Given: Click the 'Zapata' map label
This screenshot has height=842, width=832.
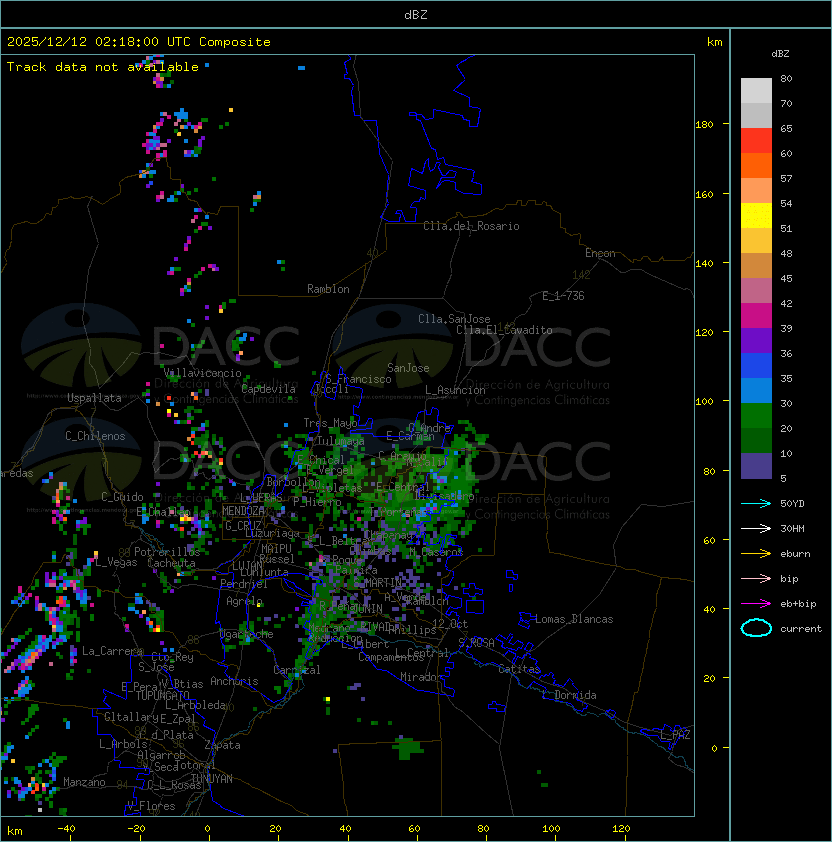Looking at the screenshot, I should pyautogui.click(x=222, y=745).
